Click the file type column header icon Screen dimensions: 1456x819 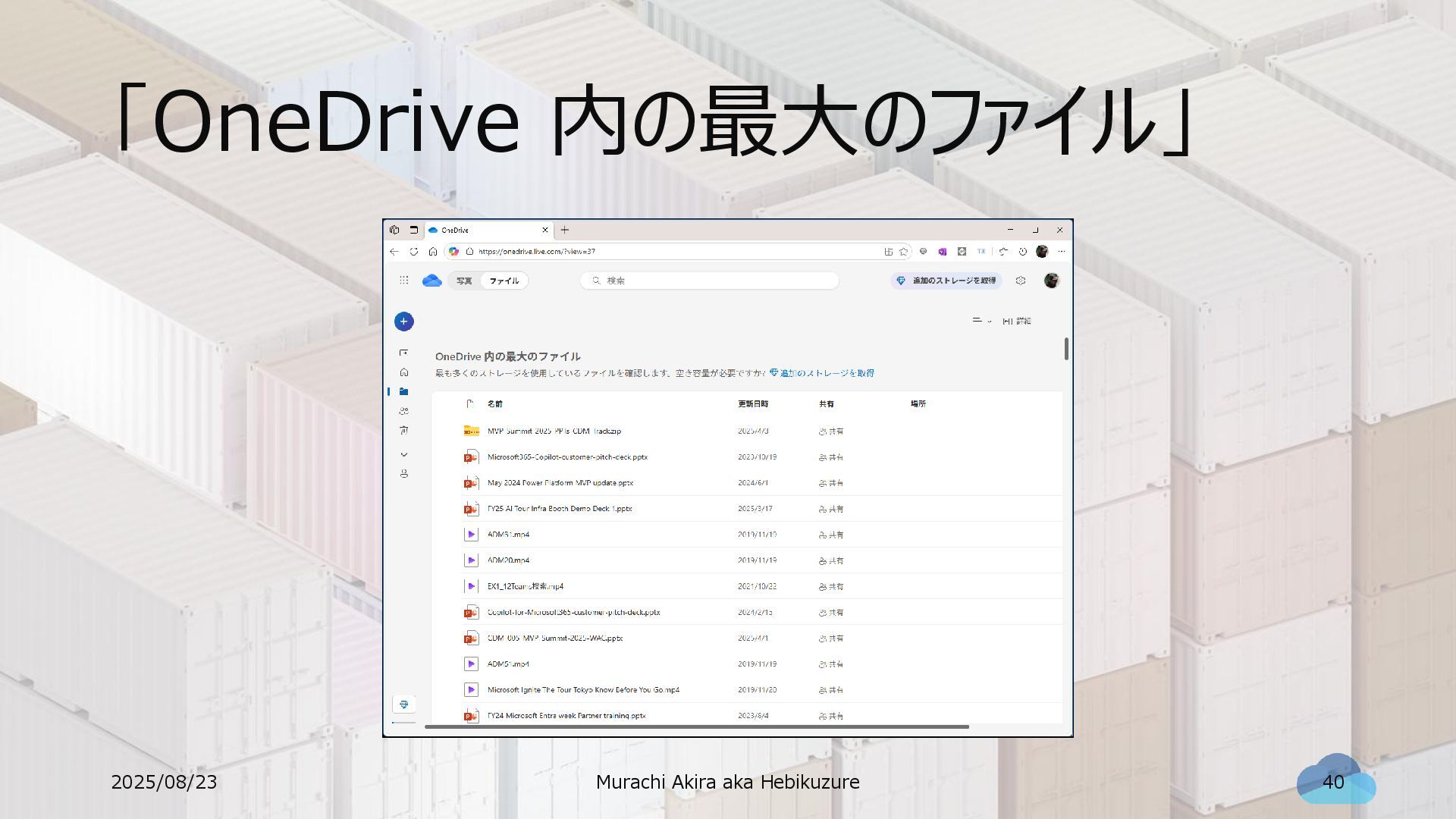pyautogui.click(x=470, y=404)
